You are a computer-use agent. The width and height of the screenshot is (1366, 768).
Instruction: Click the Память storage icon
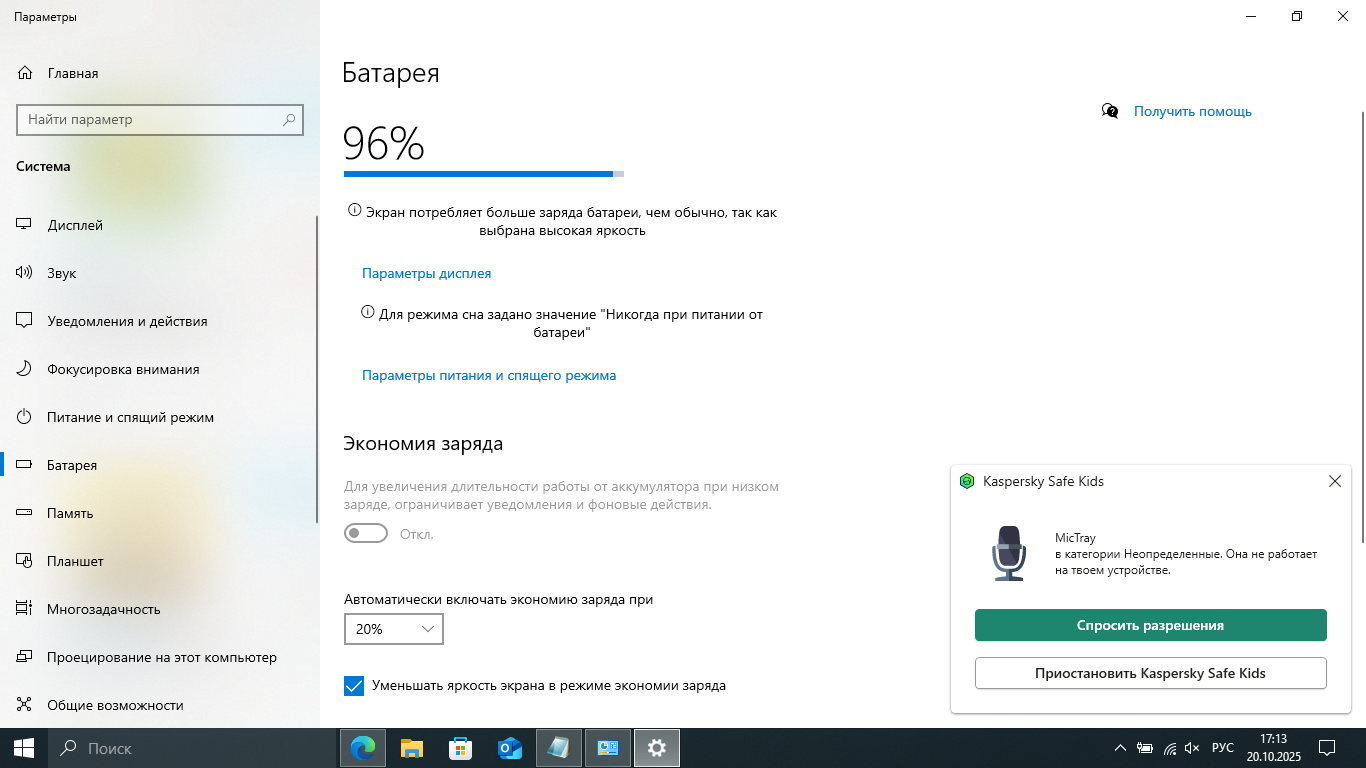point(25,513)
